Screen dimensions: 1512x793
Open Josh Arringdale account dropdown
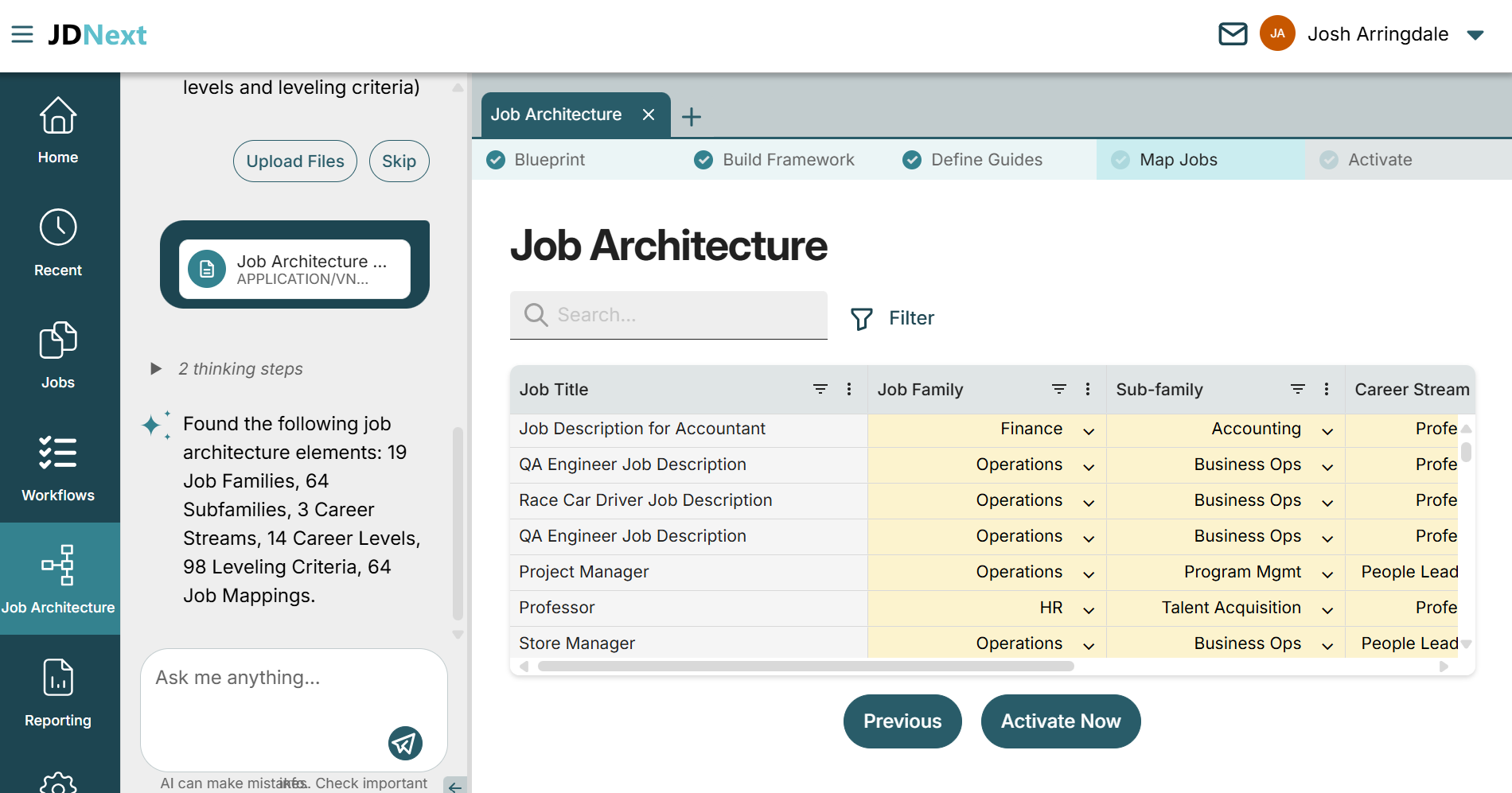pyautogui.click(x=1476, y=34)
